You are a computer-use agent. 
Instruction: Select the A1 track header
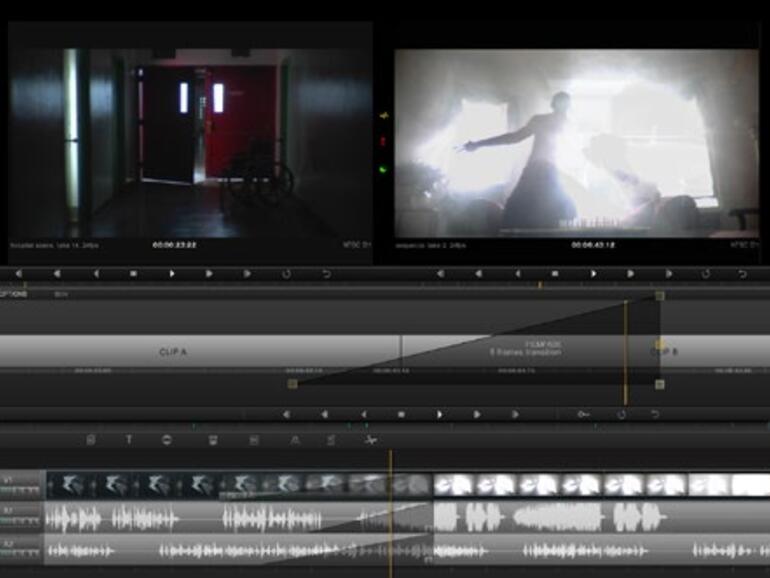click(22, 517)
